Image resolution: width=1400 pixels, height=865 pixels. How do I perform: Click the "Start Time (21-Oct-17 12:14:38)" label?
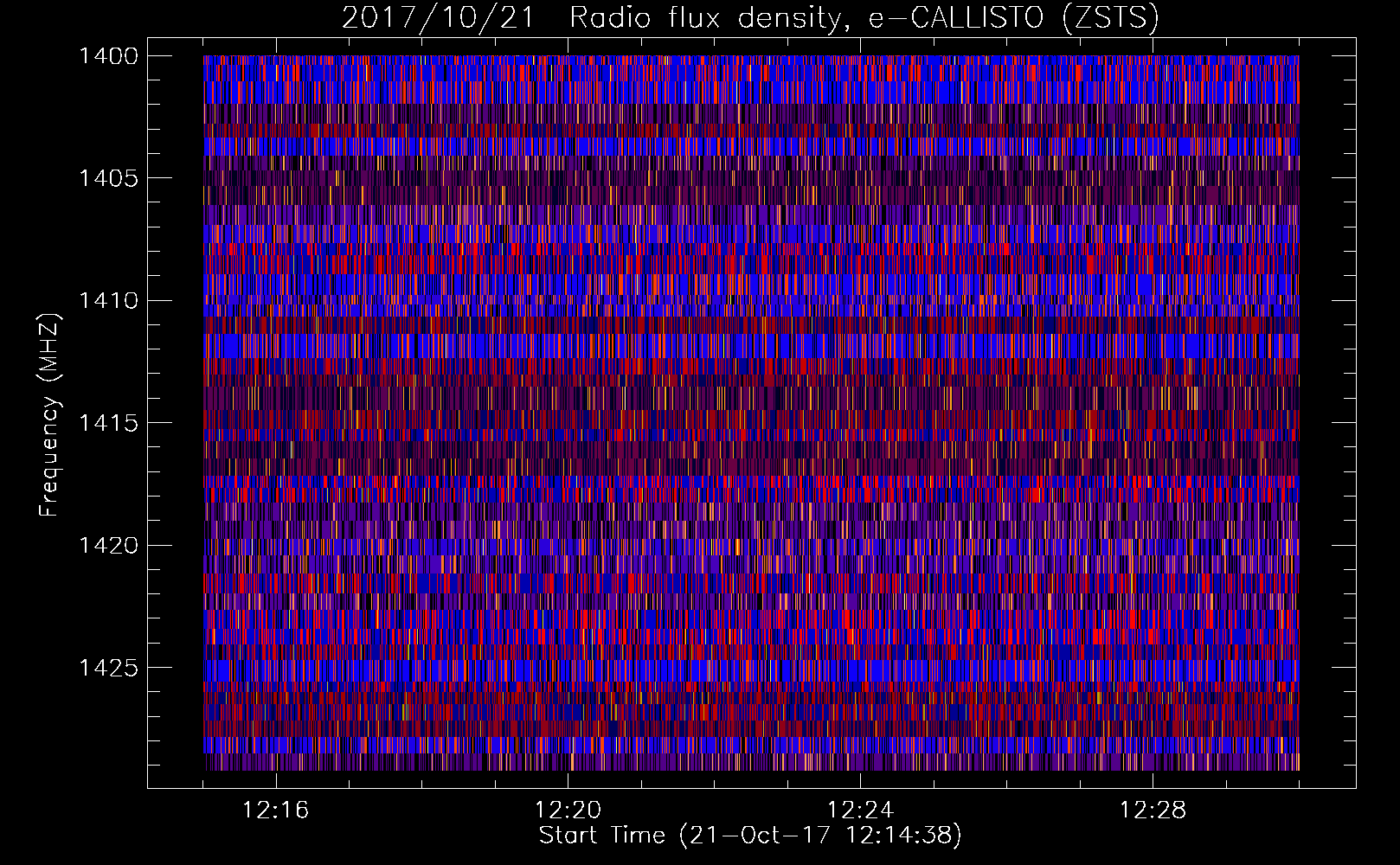750,836
